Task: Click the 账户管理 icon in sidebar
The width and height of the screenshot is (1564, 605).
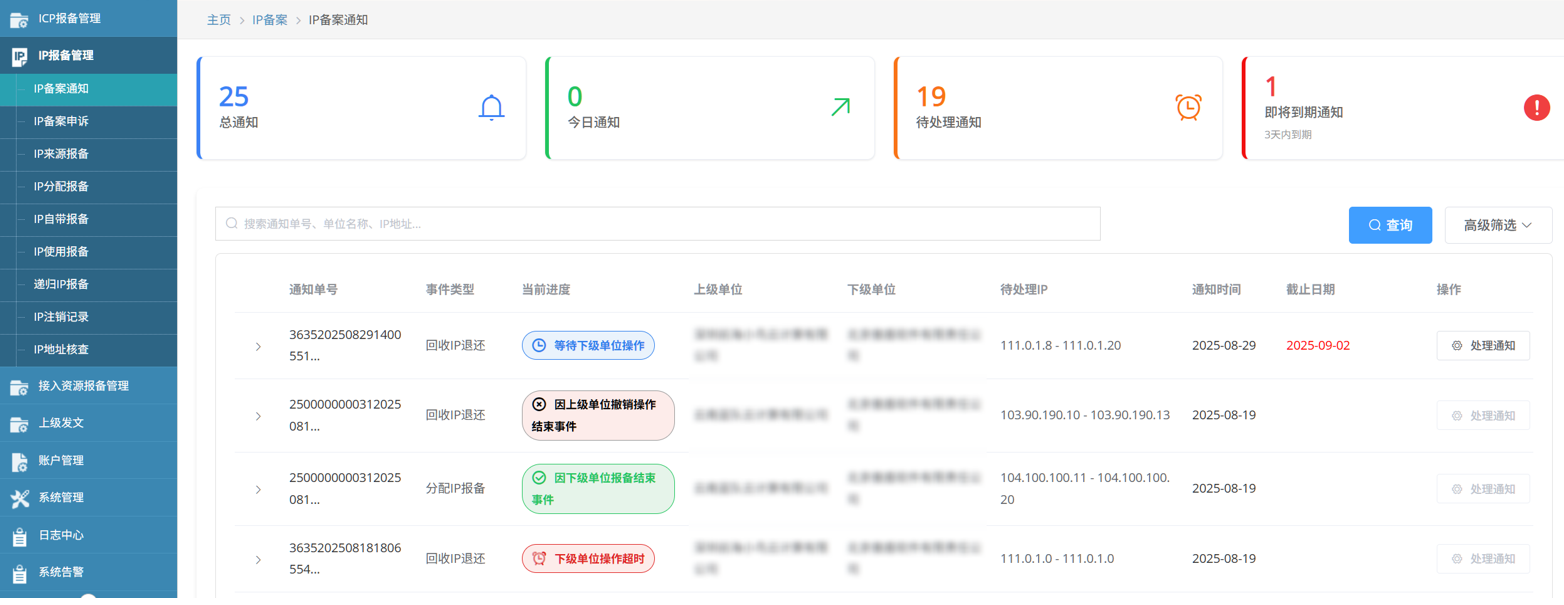Action: point(19,461)
